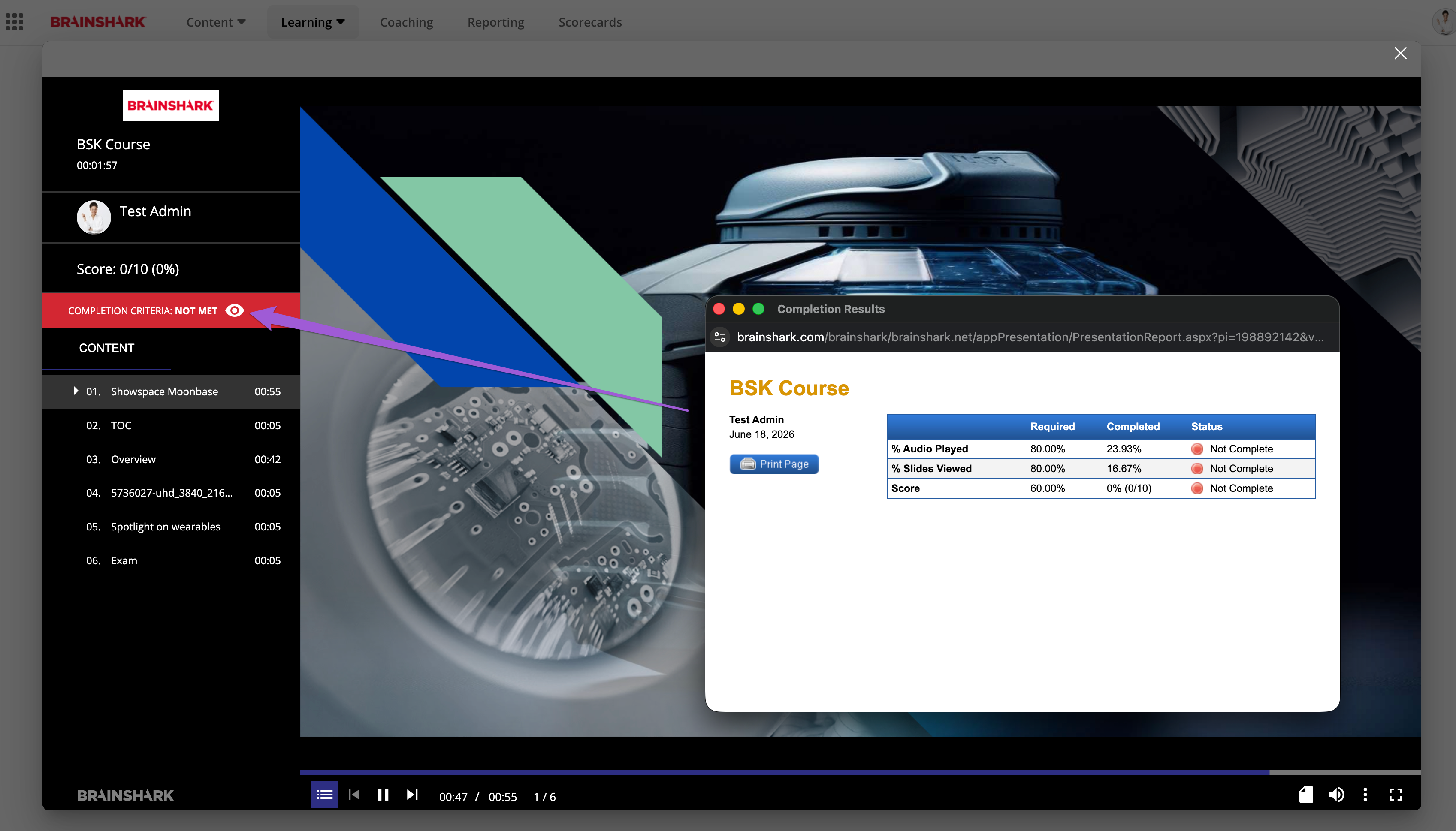
Task: Click the Required column header
Action: [x=1052, y=426]
